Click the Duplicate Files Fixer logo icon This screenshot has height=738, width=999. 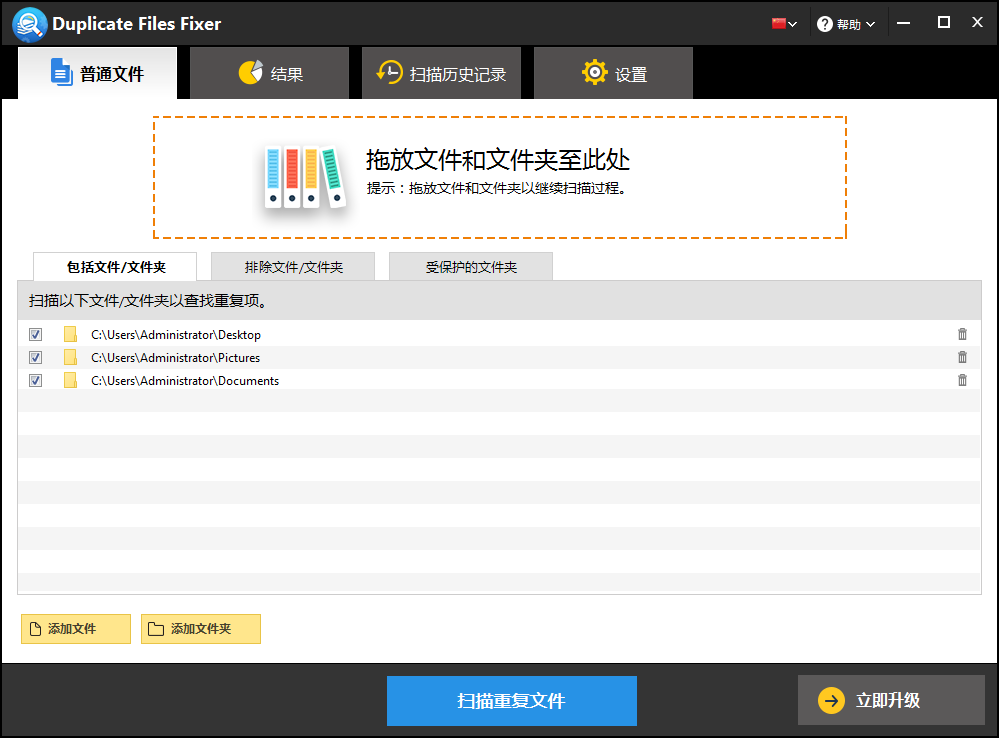pyautogui.click(x=29, y=24)
